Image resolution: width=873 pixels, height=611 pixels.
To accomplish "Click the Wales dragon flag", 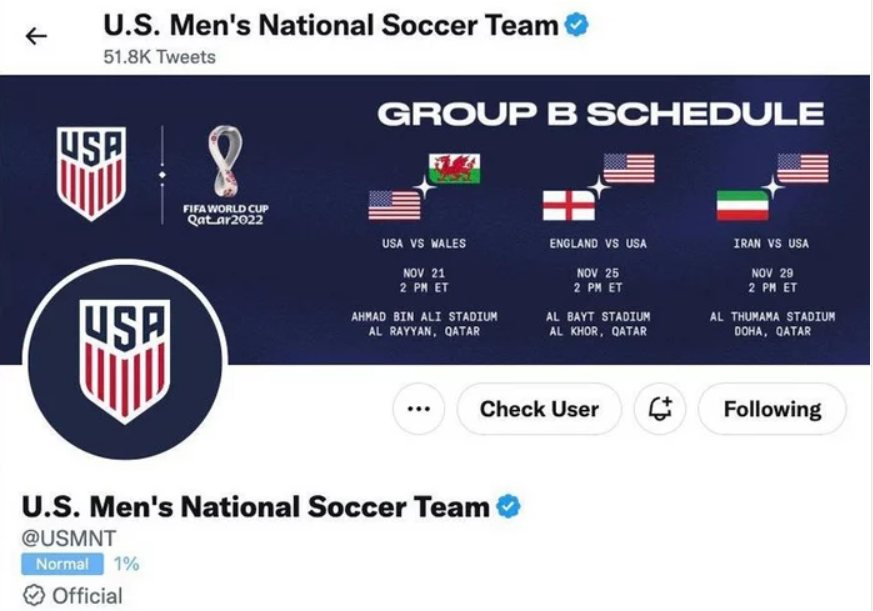I will point(454,168).
